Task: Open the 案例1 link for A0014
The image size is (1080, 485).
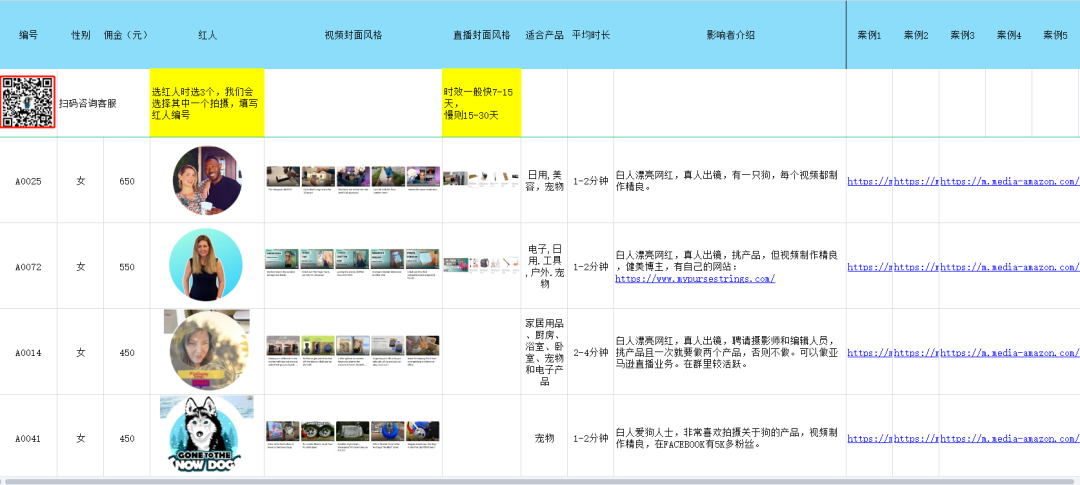Action: (869, 352)
